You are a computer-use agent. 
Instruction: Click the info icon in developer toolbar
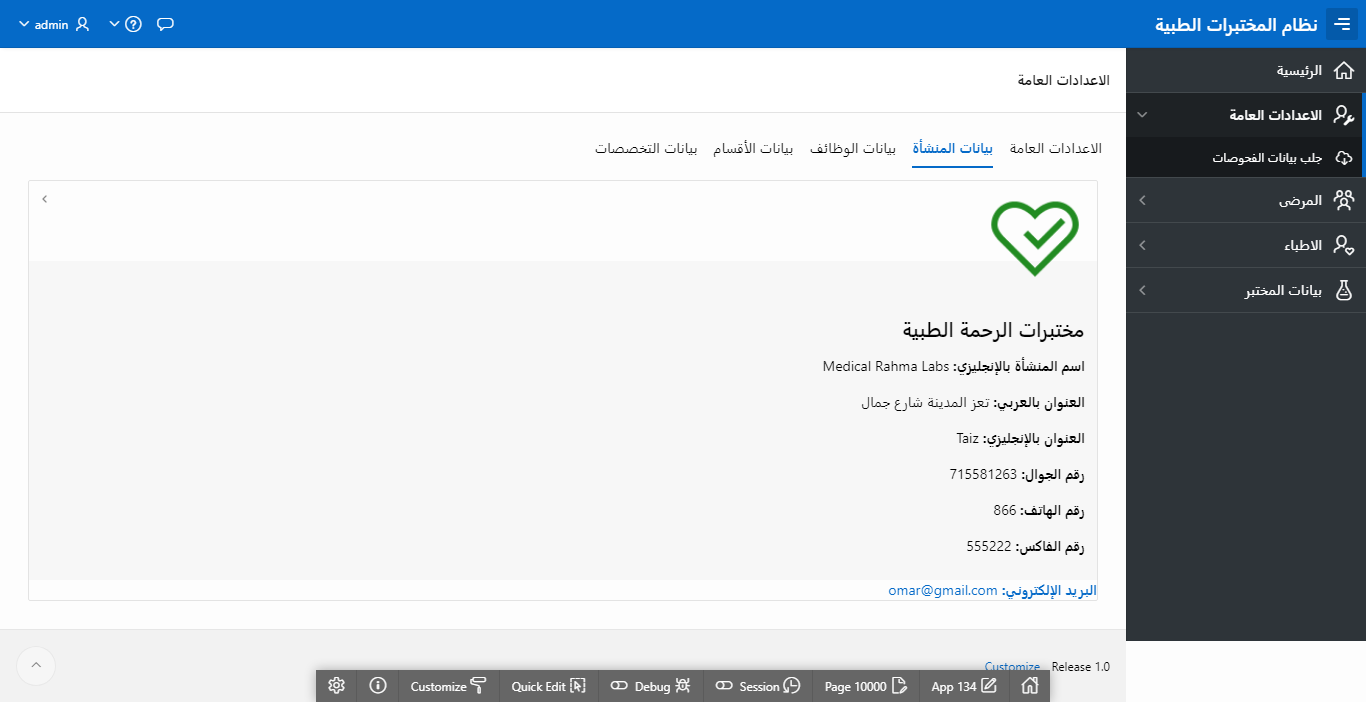point(378,686)
